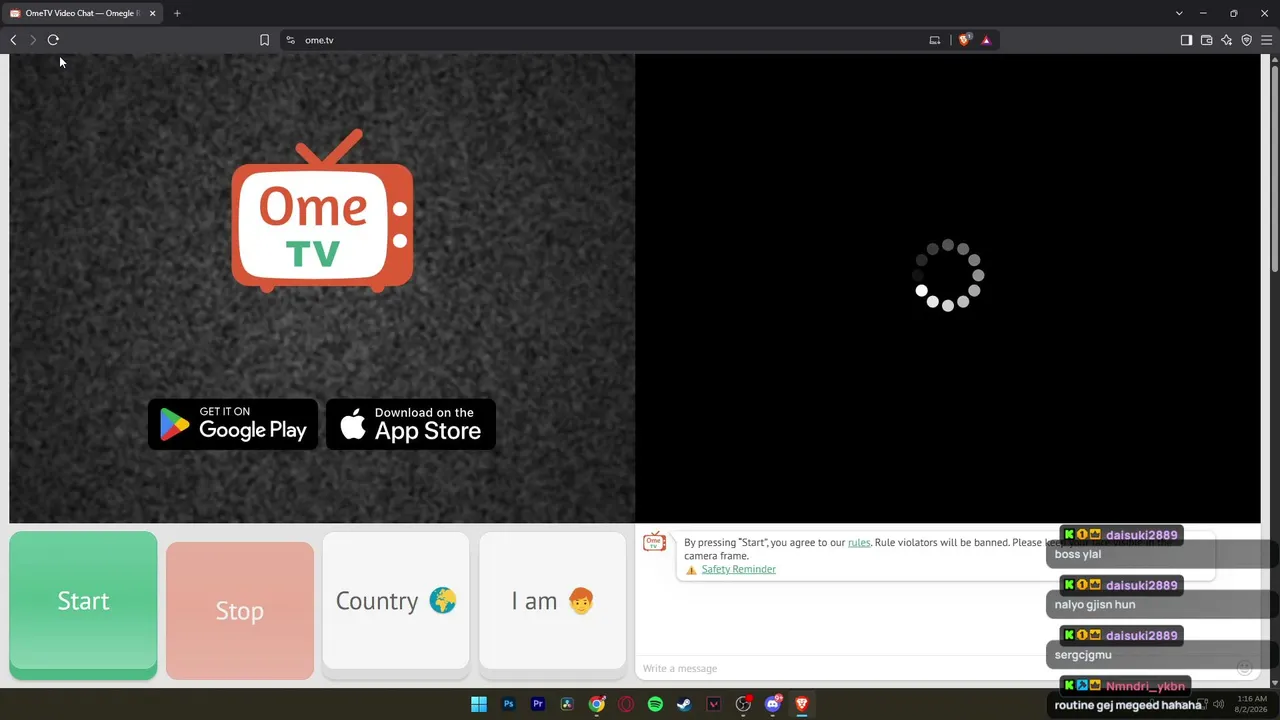
Task: Expand the tab search dropdown arrow
Action: coord(1179,13)
